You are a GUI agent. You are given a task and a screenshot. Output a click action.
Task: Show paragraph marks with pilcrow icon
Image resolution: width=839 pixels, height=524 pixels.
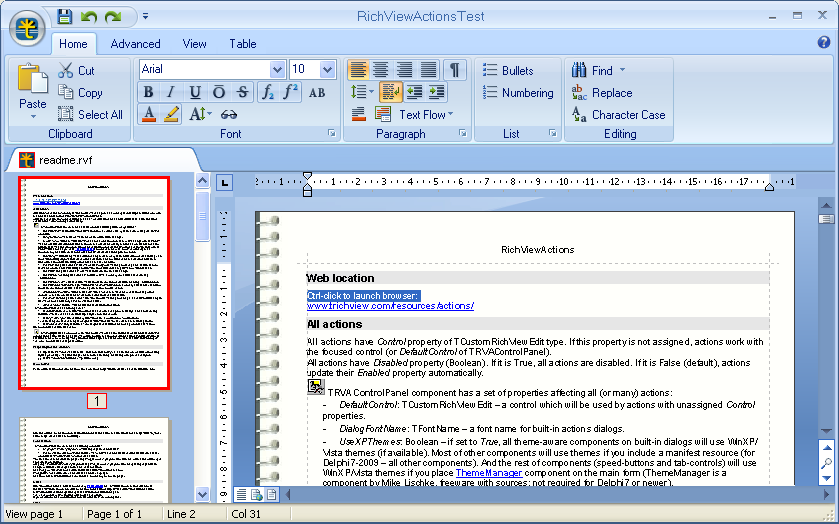coord(454,70)
